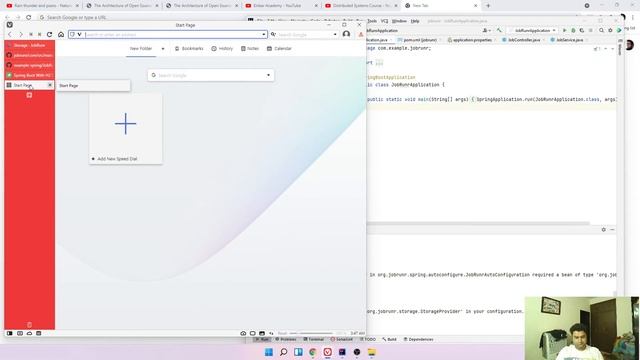This screenshot has height=360, width=640.
Task: Switch to the Spring Boot With H2 tab
Action: [x=29, y=75]
